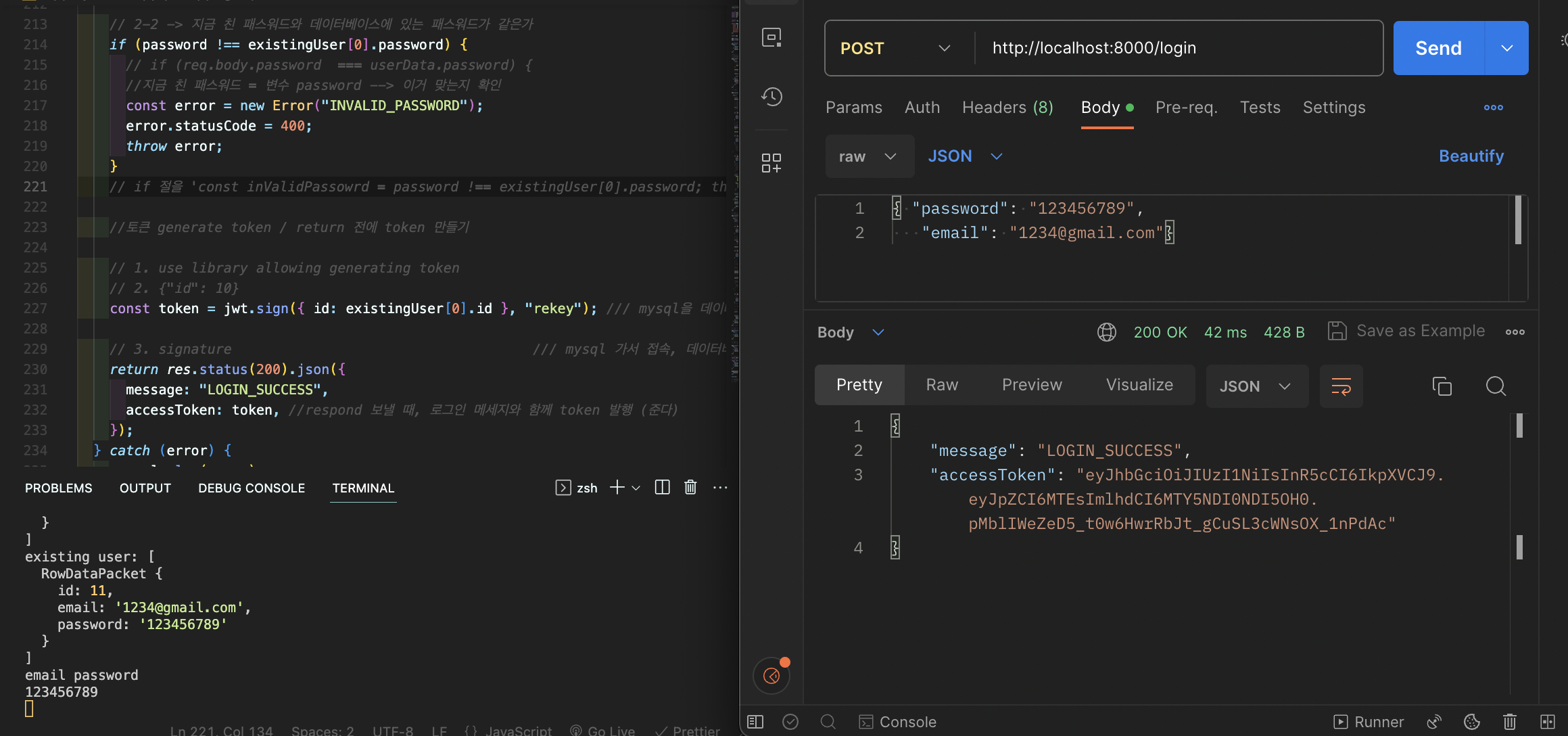Click the Go Live status bar item

[602, 731]
